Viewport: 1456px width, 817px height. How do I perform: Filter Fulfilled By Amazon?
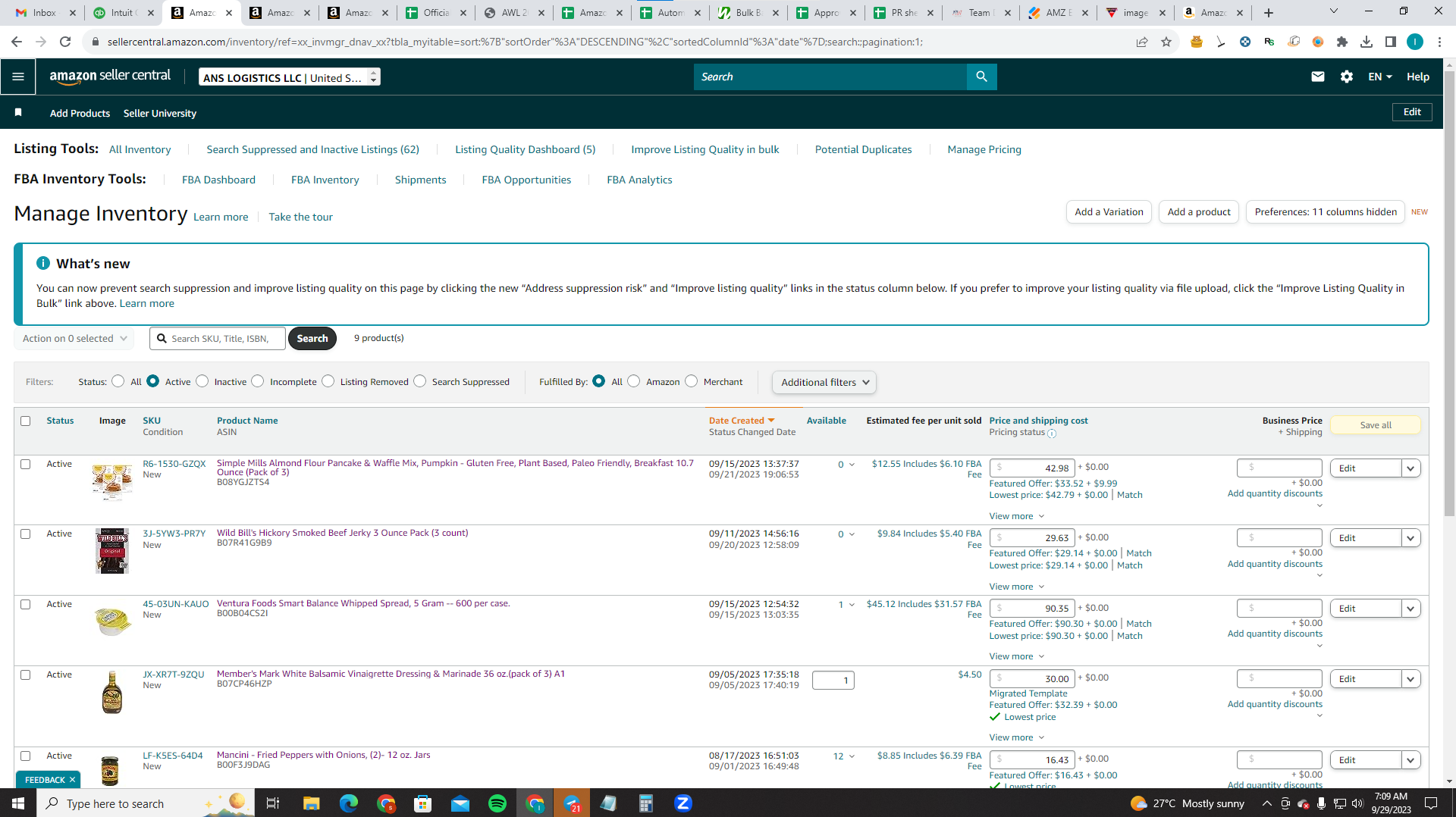click(x=634, y=381)
